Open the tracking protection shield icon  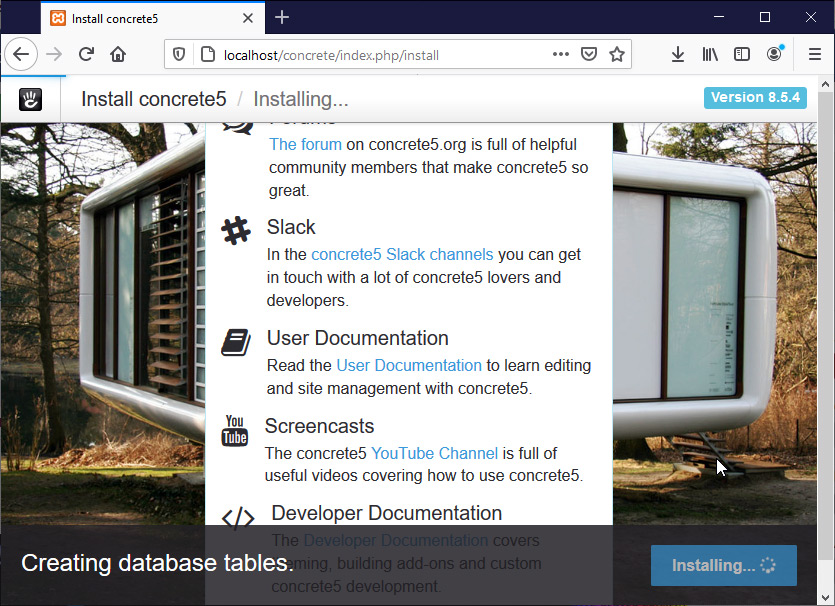[x=180, y=55]
